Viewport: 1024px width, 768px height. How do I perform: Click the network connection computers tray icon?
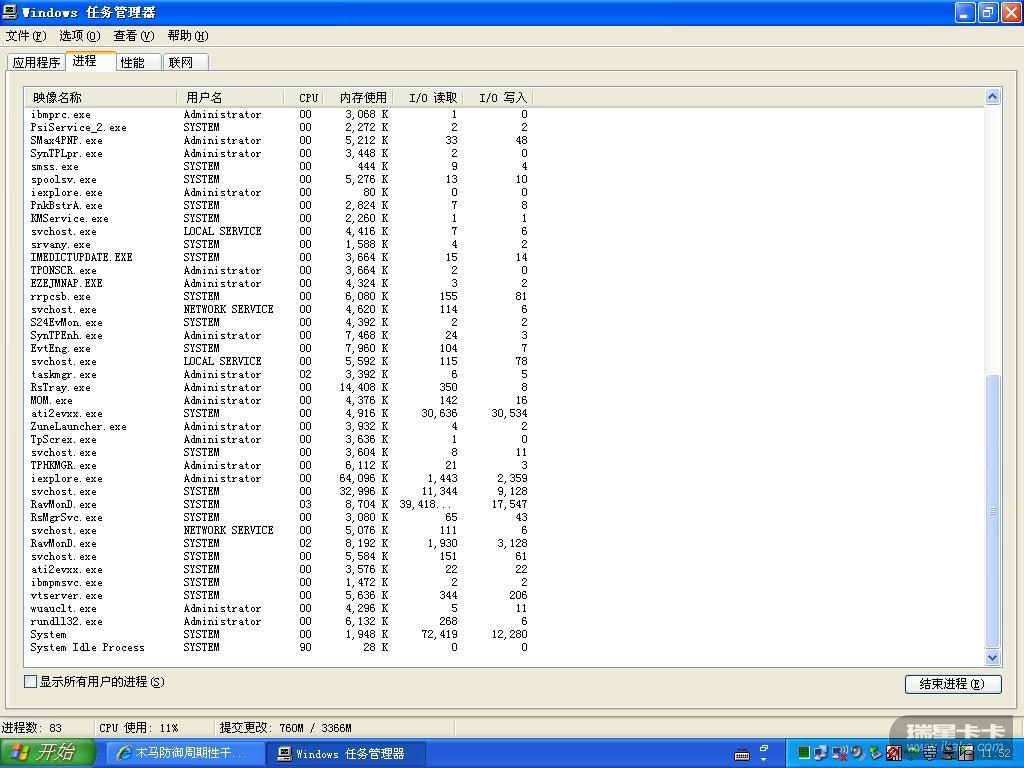(821, 753)
